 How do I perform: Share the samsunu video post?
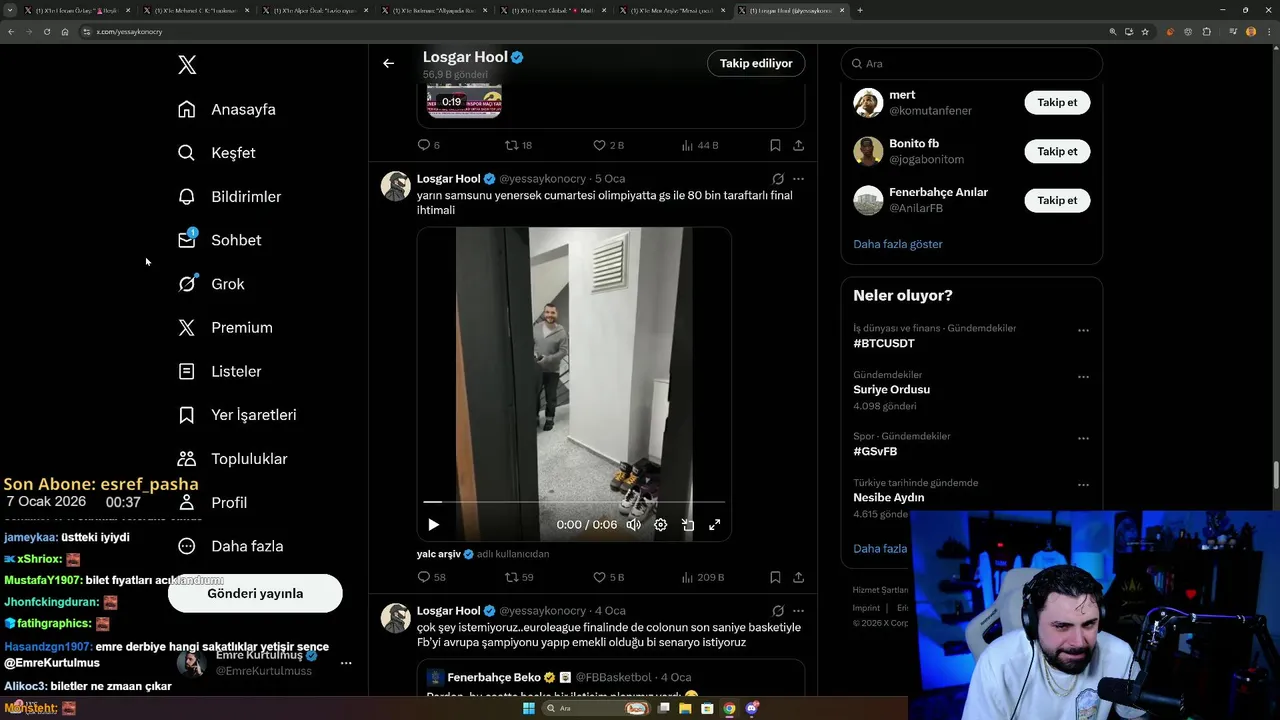click(x=798, y=577)
